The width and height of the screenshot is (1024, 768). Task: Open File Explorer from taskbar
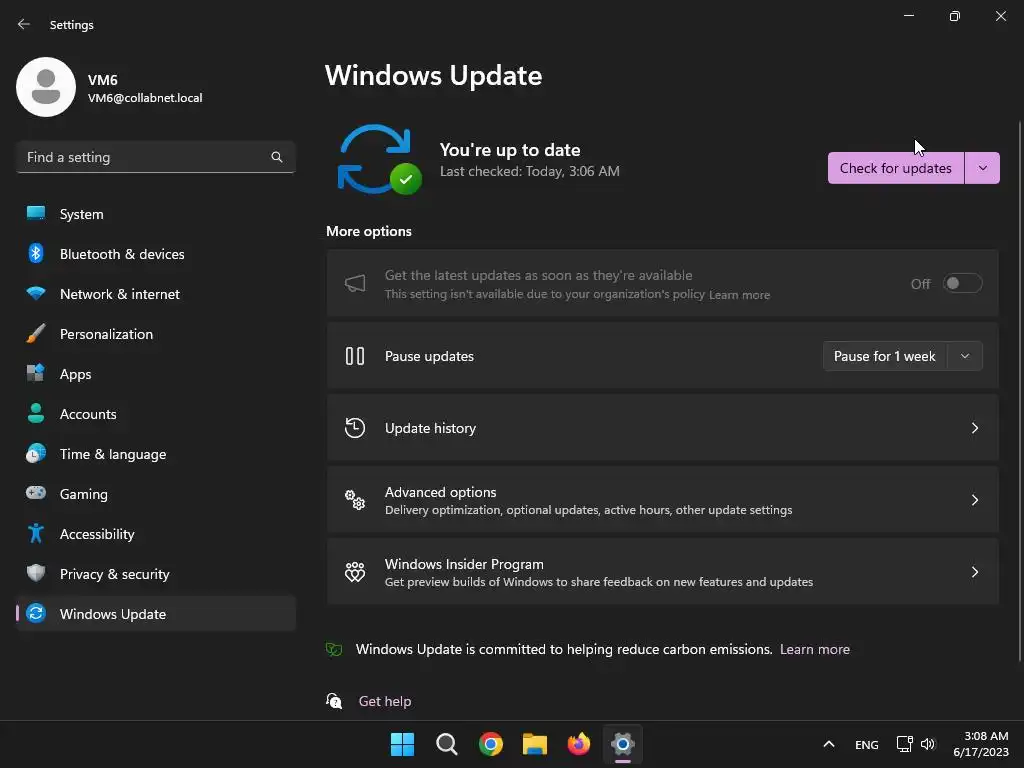[x=535, y=744]
